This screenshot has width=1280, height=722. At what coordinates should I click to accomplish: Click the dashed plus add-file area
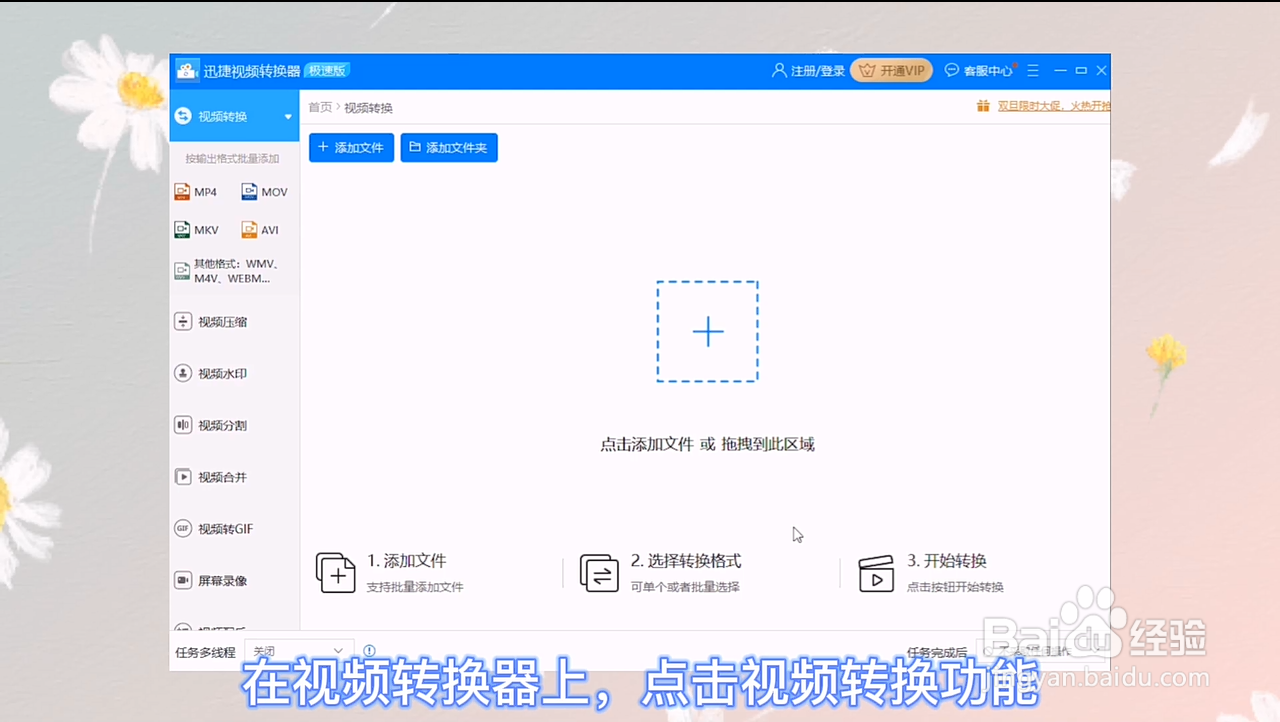pyautogui.click(x=707, y=331)
